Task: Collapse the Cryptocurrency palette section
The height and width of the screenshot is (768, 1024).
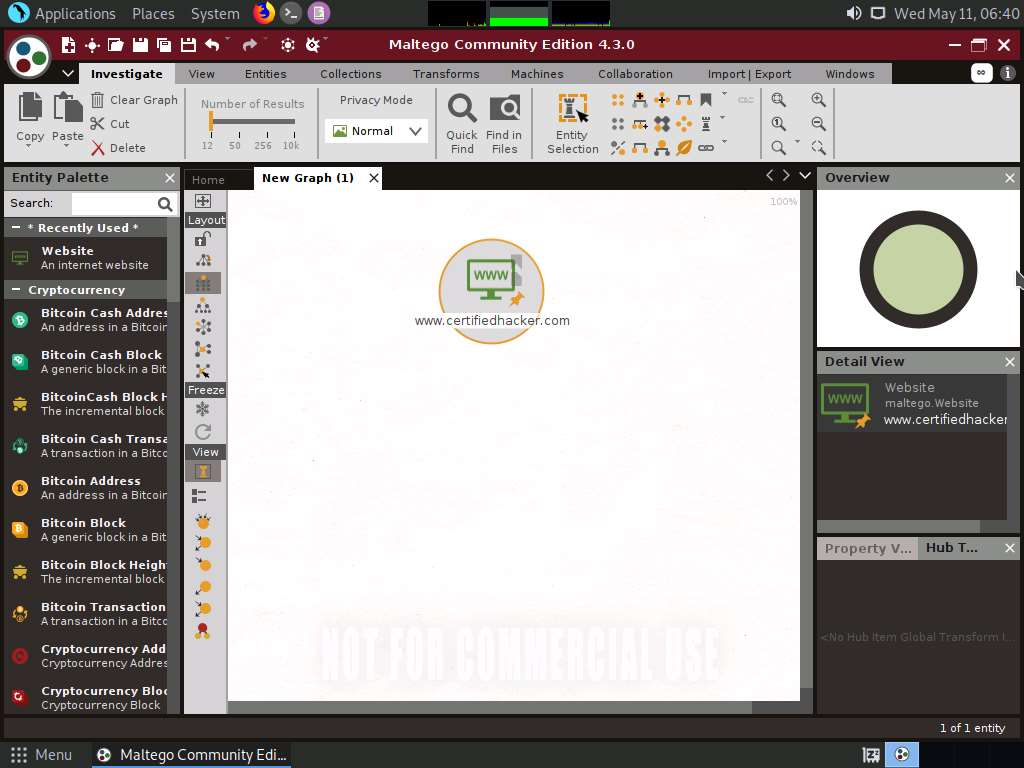Action: [x=16, y=289]
